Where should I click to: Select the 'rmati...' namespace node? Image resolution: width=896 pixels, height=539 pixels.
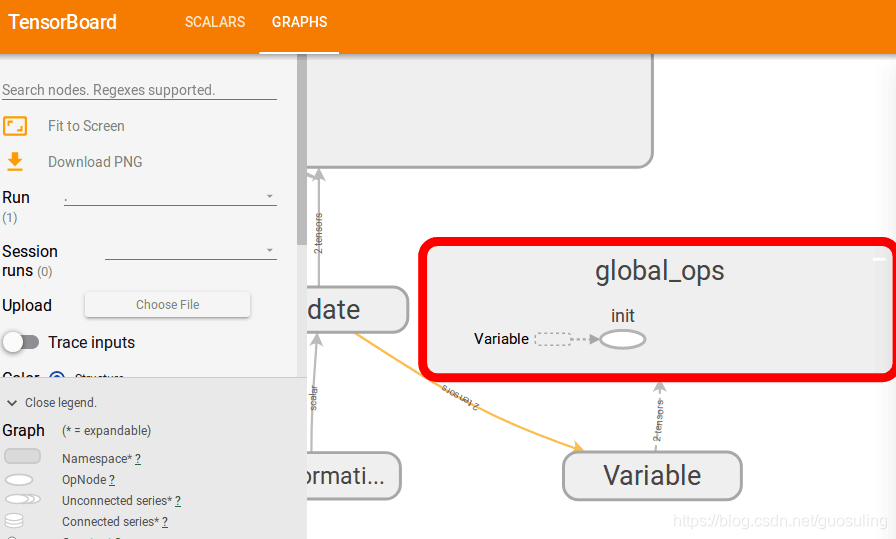353,476
